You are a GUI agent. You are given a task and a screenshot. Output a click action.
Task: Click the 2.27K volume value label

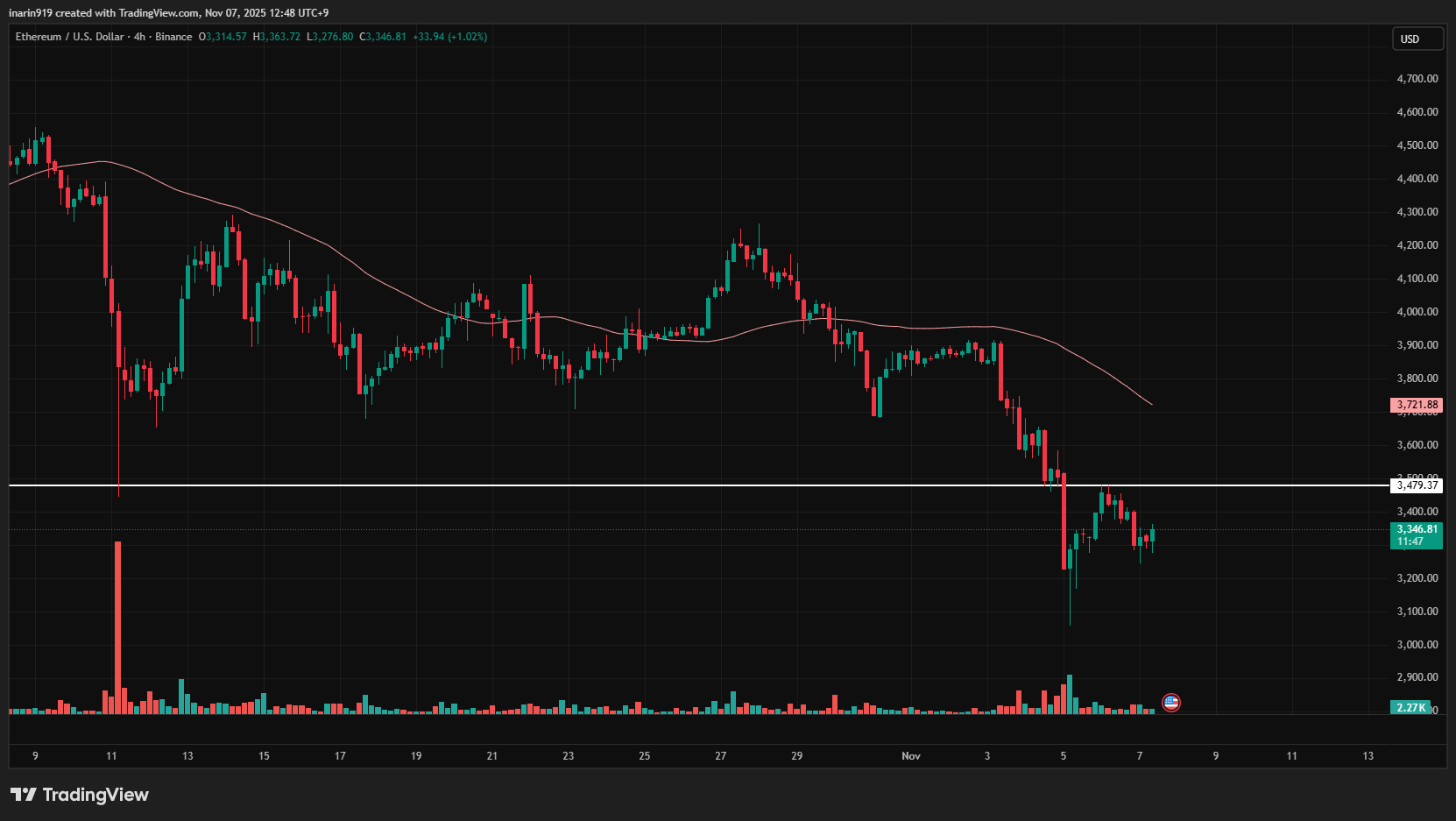1410,707
